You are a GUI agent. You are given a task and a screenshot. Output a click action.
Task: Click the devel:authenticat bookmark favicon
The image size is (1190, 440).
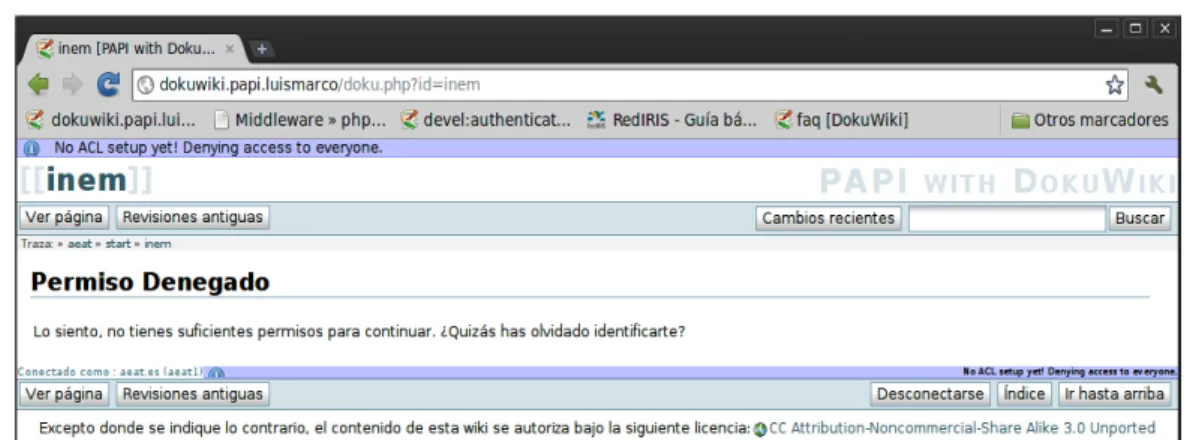click(x=409, y=120)
